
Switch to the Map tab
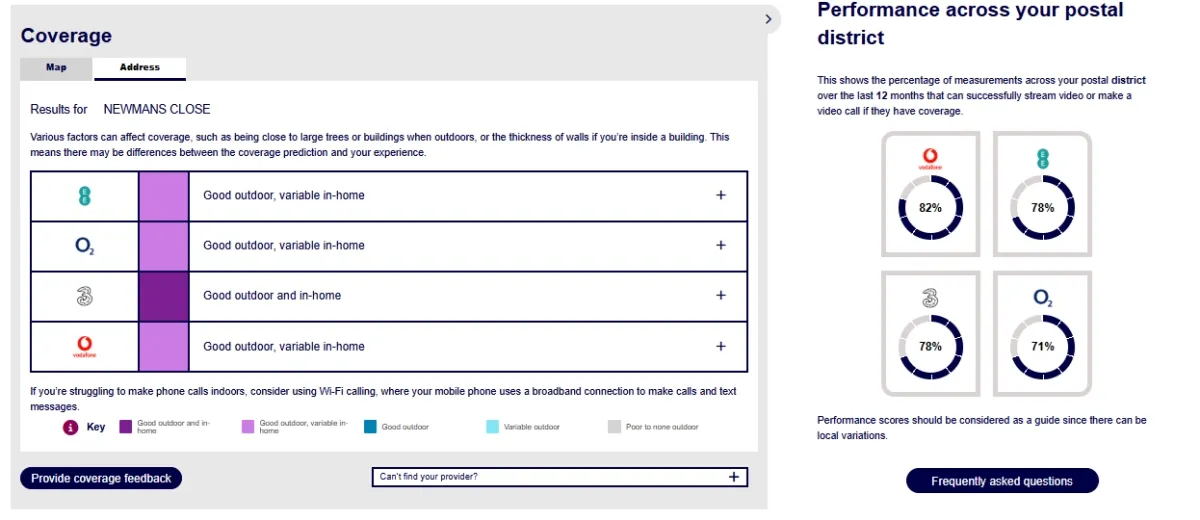pyautogui.click(x=56, y=68)
